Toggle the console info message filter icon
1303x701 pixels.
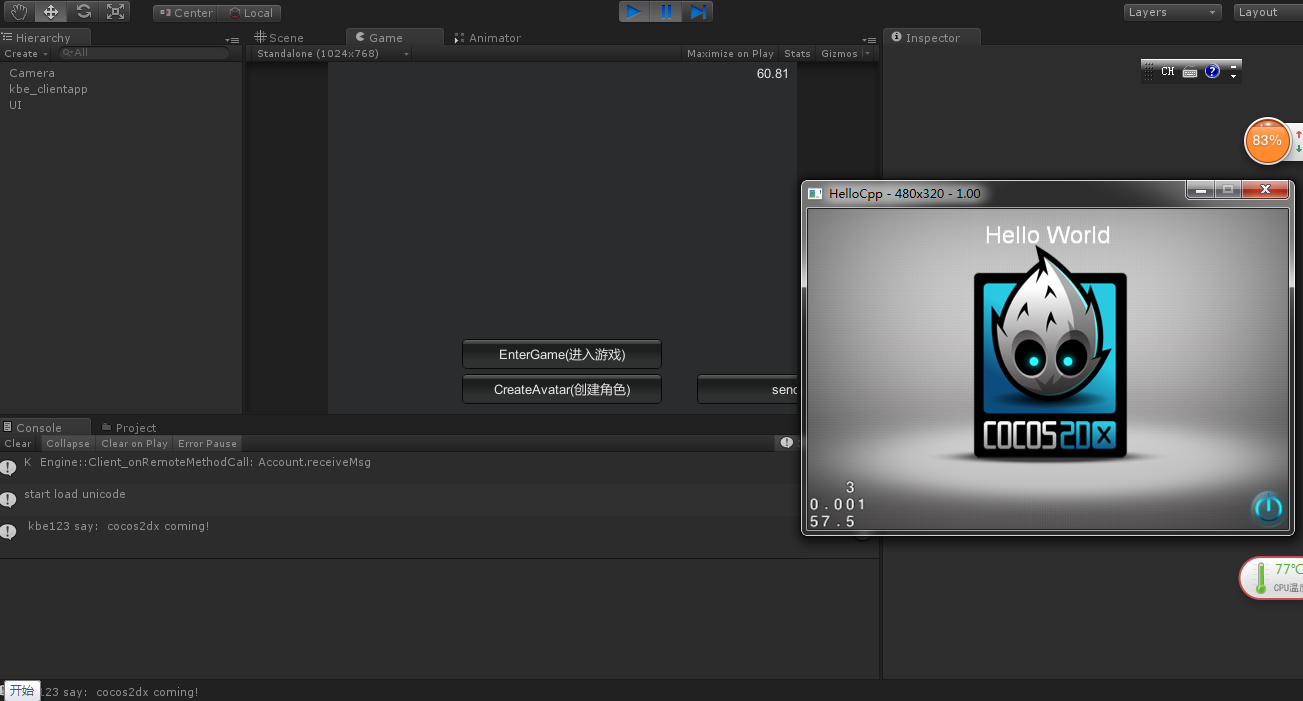(x=787, y=443)
